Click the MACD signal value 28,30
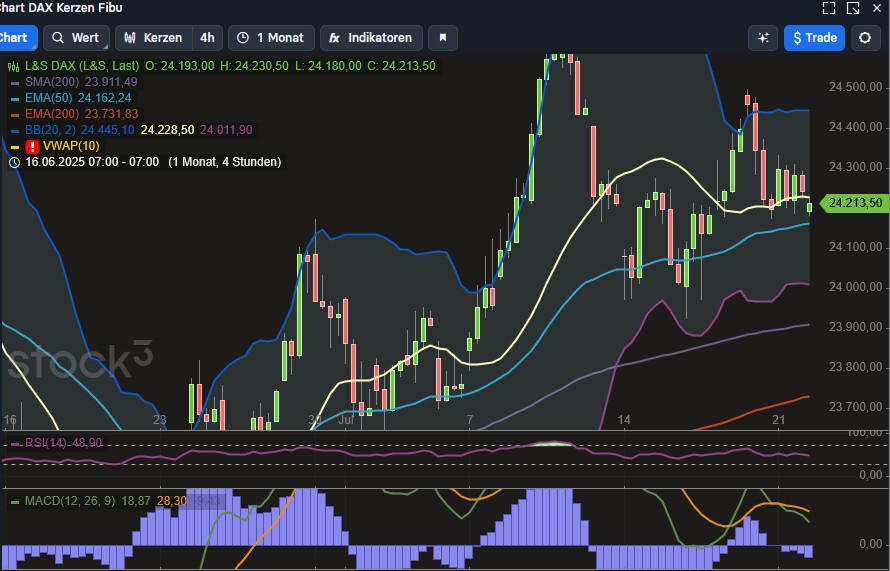890x571 pixels. [171, 501]
